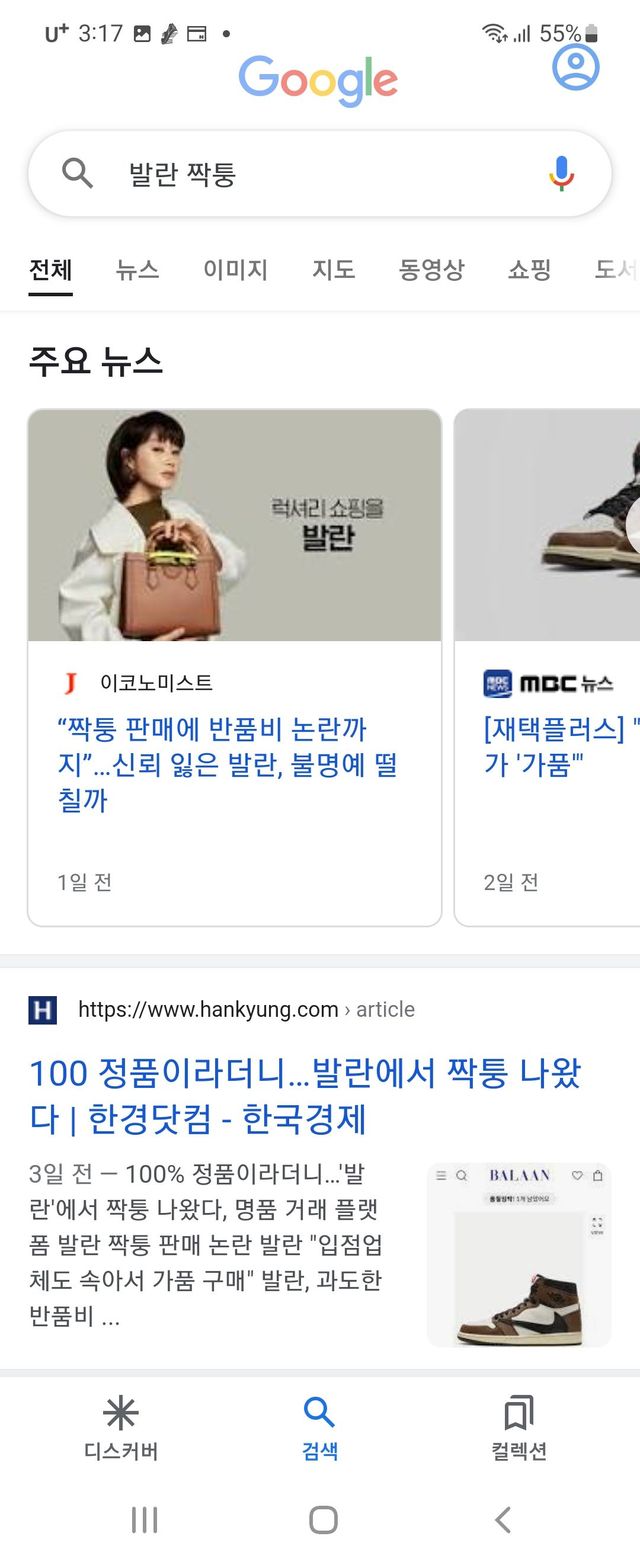Tap the Google logo
This screenshot has height=1562, width=640.
(x=318, y=81)
